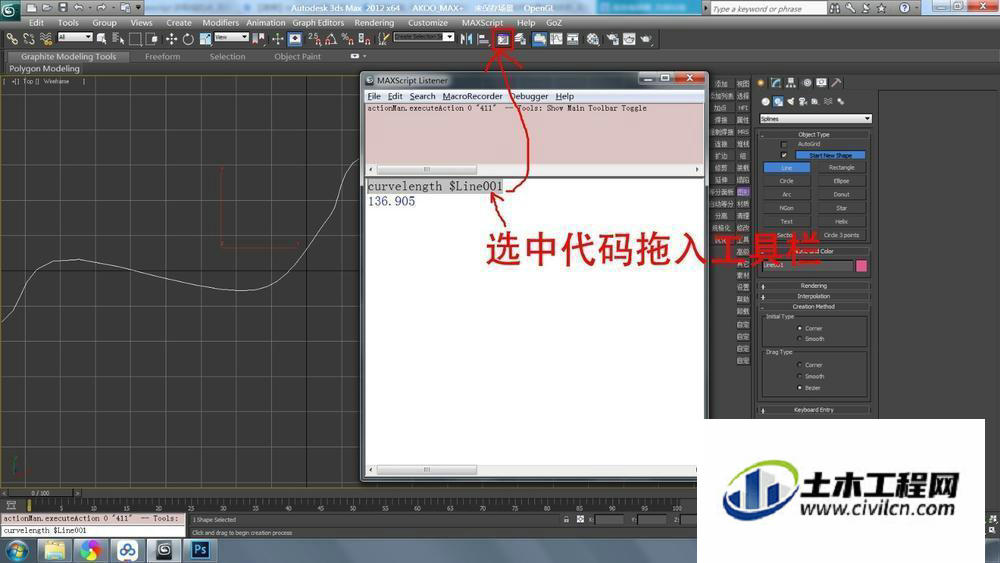Switch to Modify command panel tab
1000x563 pixels.
point(776,83)
